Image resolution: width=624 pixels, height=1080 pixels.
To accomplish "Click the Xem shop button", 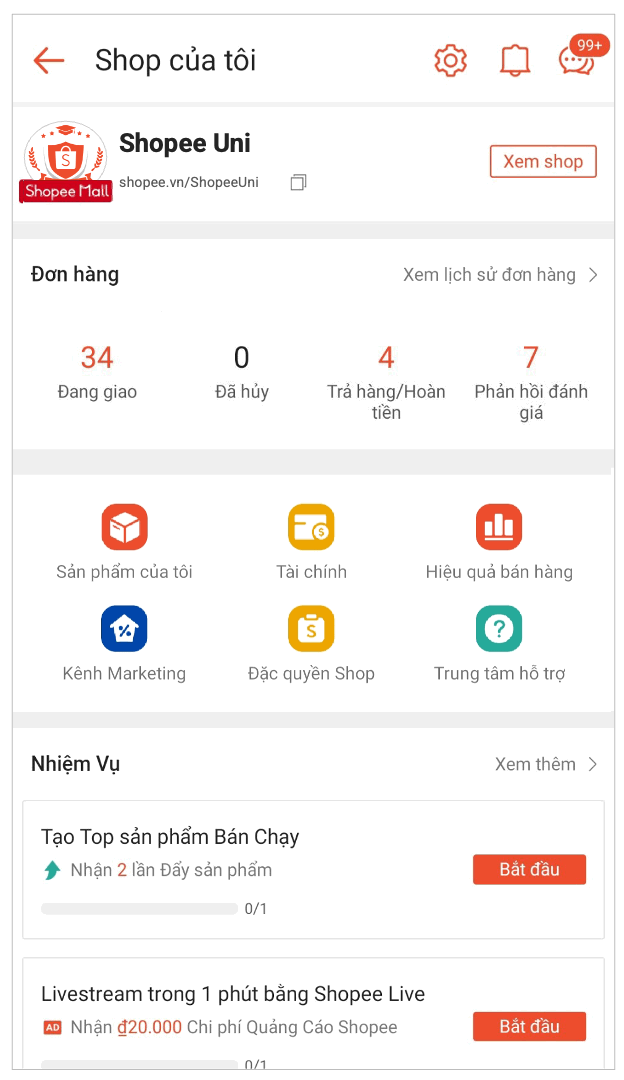I will (x=543, y=162).
